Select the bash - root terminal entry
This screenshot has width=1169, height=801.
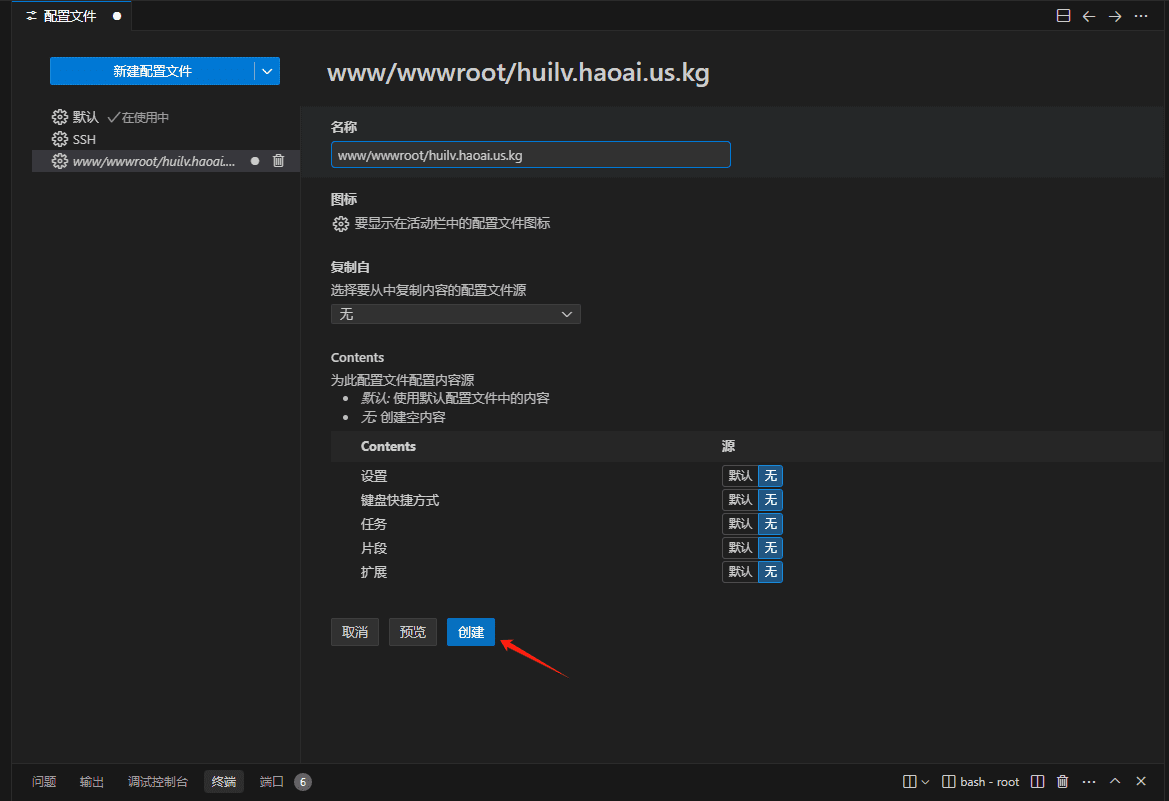(x=980, y=782)
